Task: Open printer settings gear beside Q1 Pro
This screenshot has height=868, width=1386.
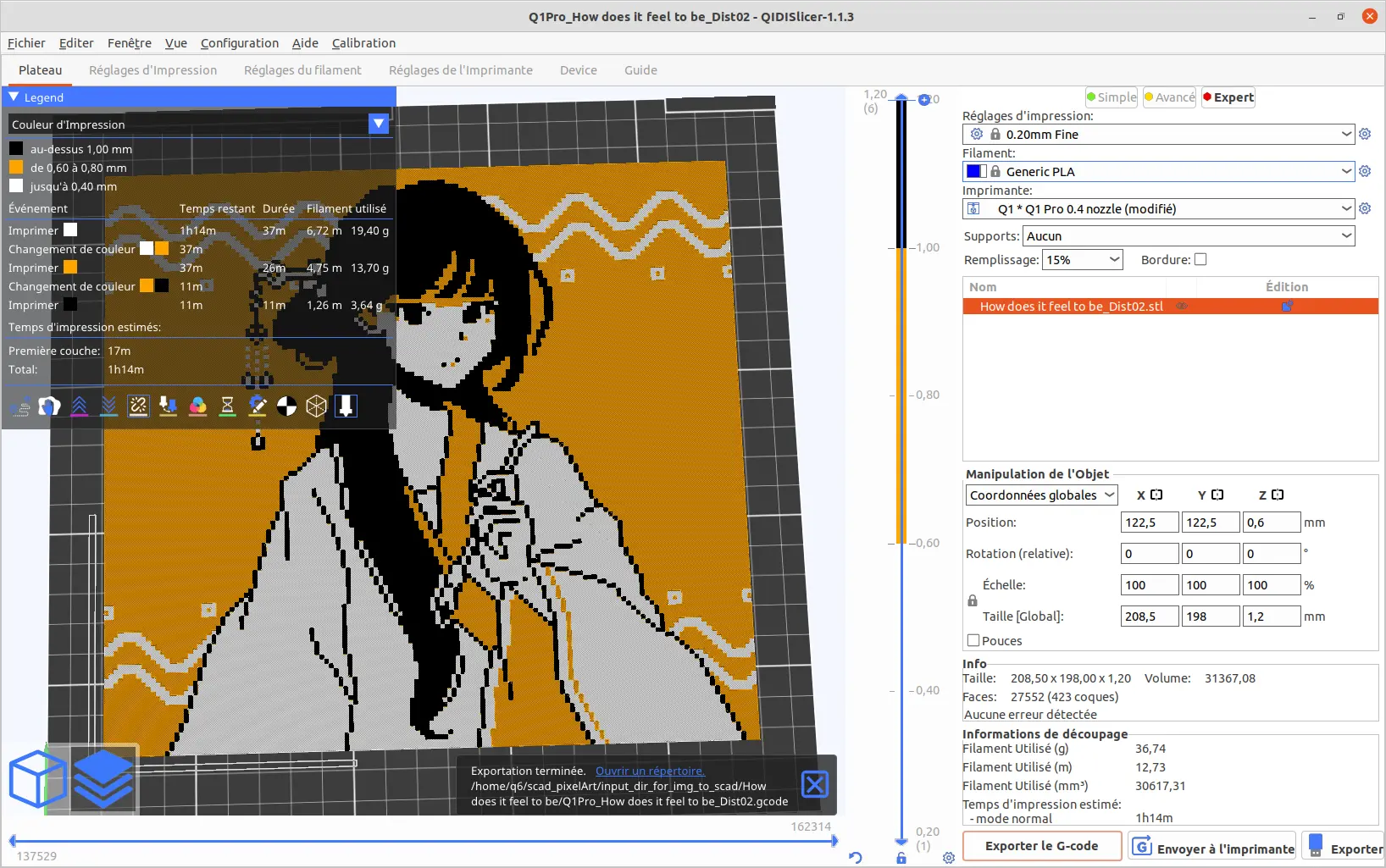Action: [x=1365, y=208]
